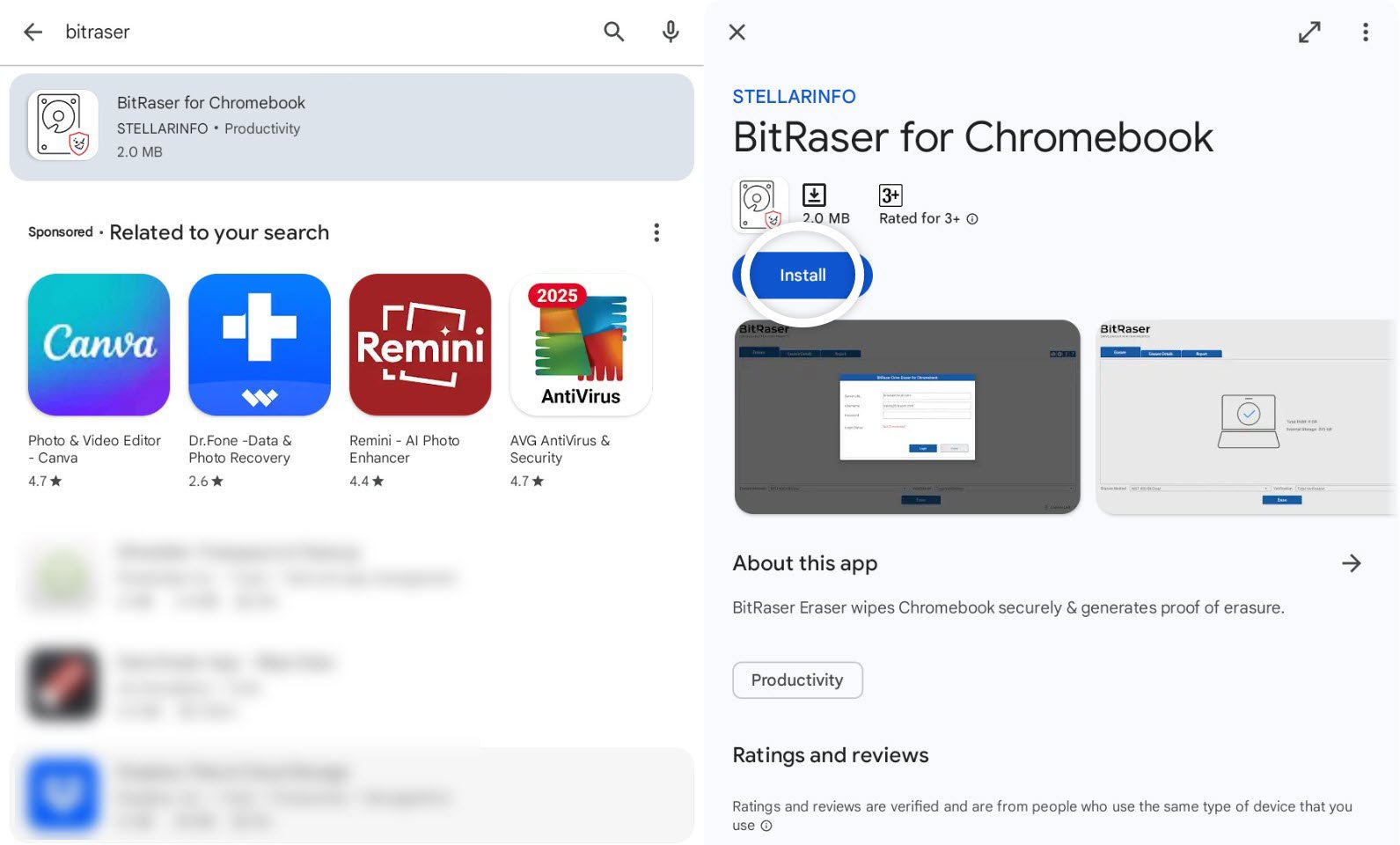The height and width of the screenshot is (845, 1400).
Task: Click Rated for 3+ label
Action: click(920, 218)
